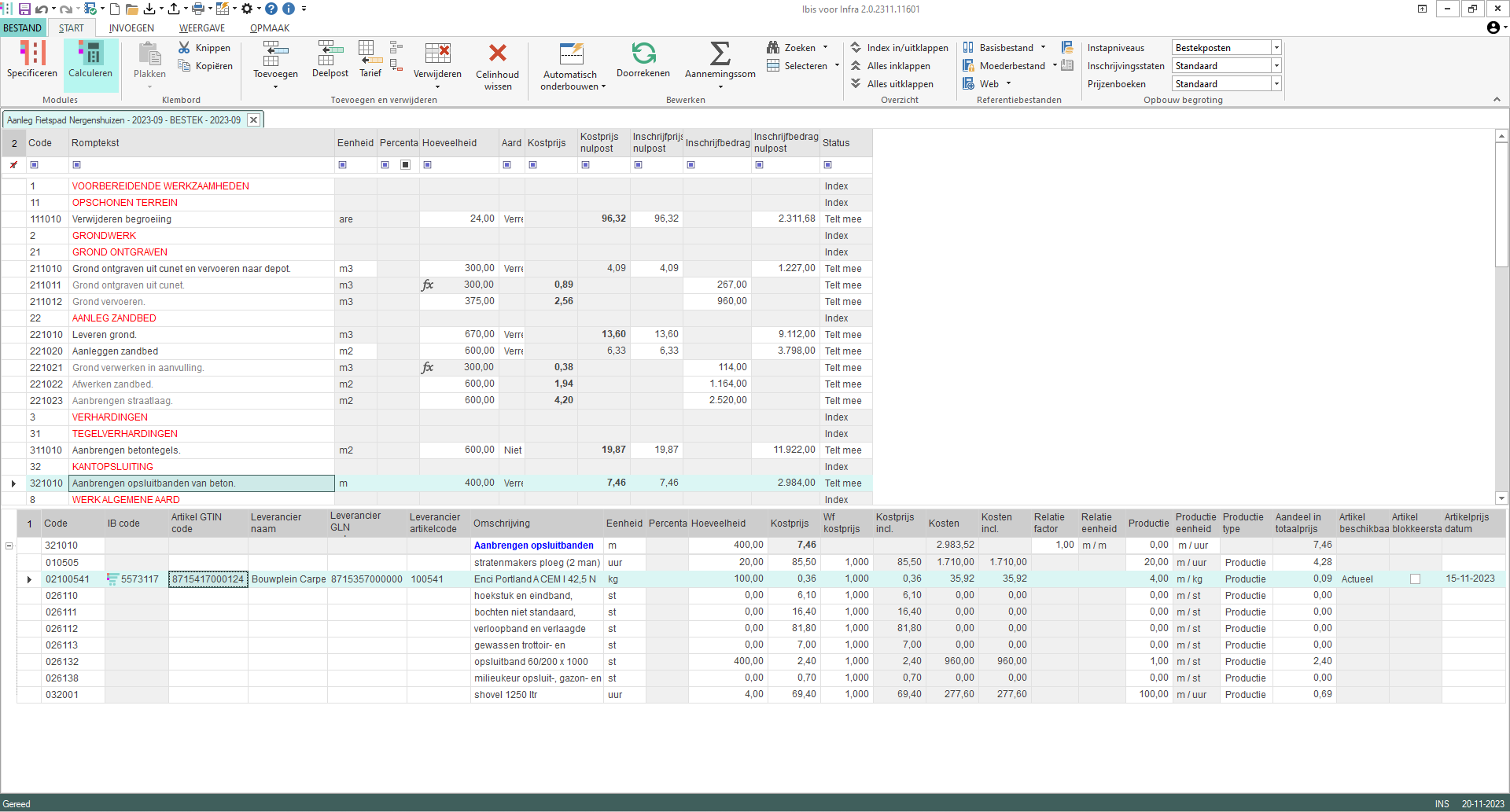Click the Hoeveelheid column filter box
Viewport: 1510px width, 812px height.
[x=427, y=165]
